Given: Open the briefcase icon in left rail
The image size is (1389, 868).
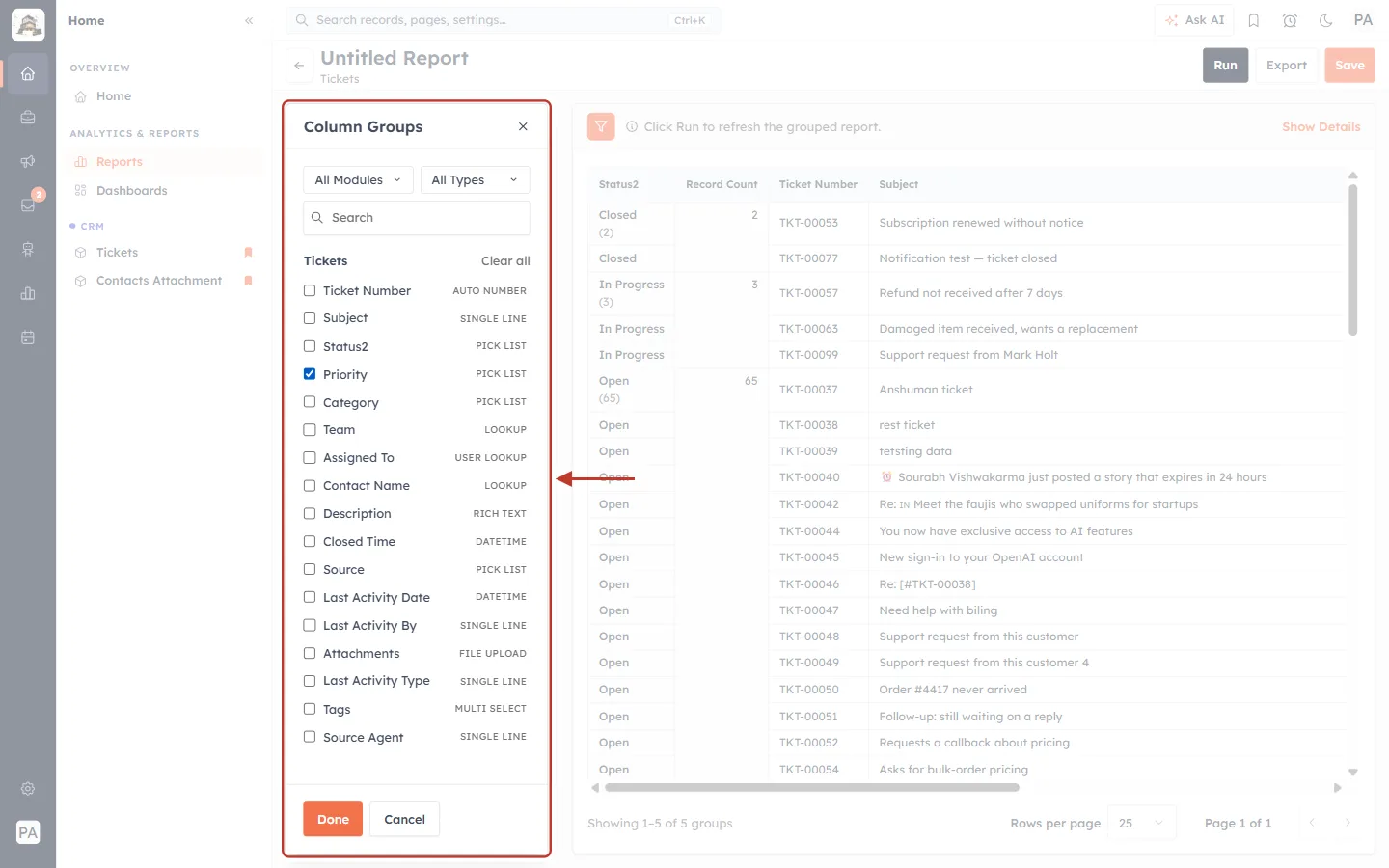Looking at the screenshot, I should [x=28, y=118].
